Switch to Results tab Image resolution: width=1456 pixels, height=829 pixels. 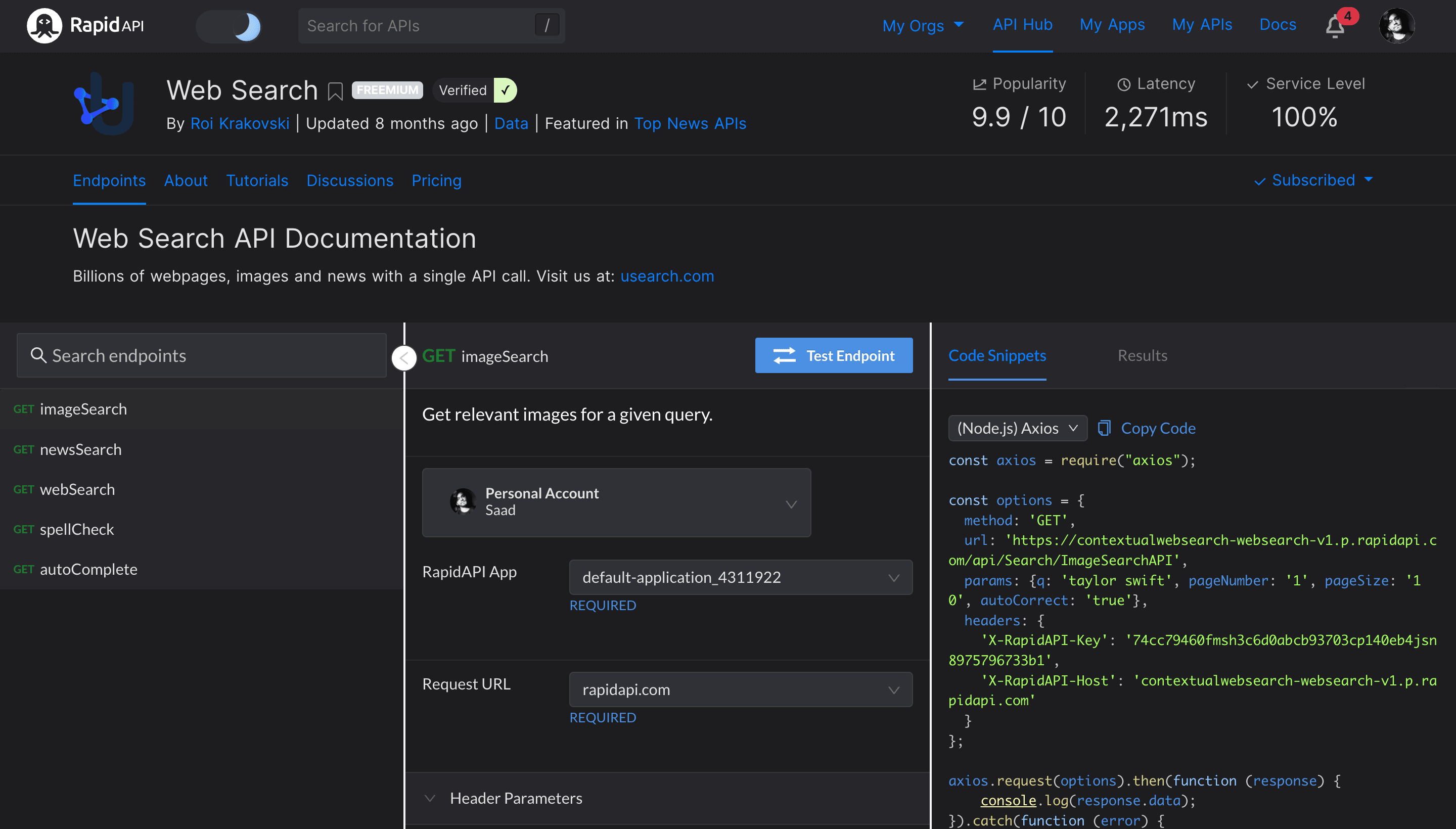click(1142, 355)
